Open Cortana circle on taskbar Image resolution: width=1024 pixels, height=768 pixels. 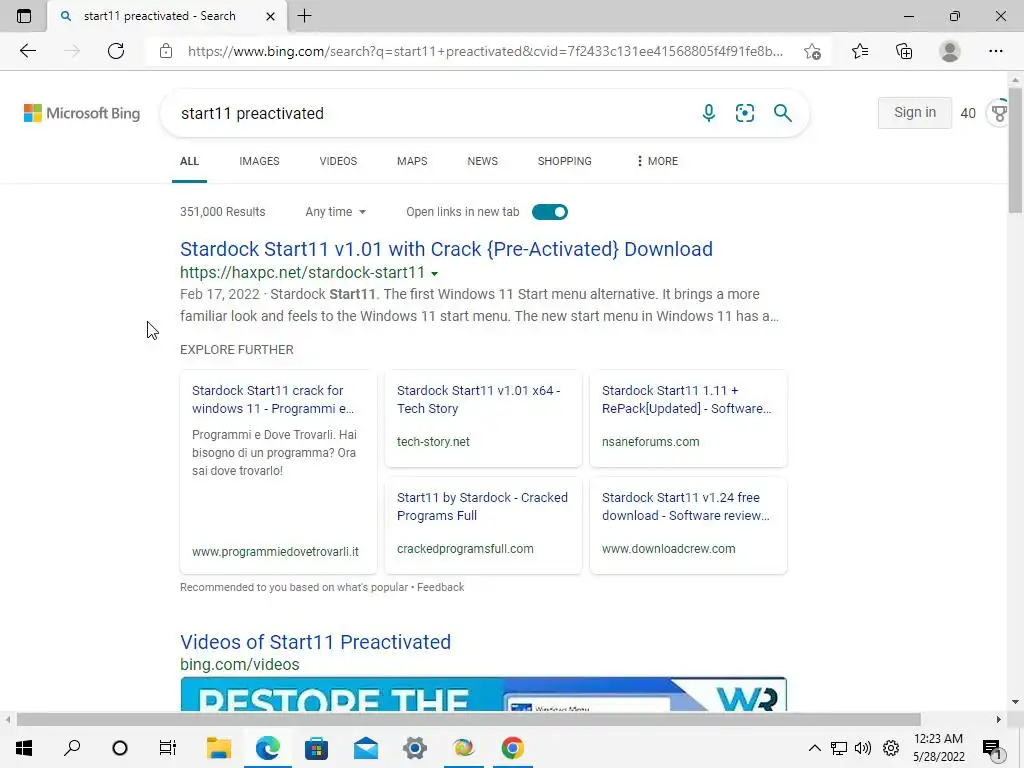(120, 748)
